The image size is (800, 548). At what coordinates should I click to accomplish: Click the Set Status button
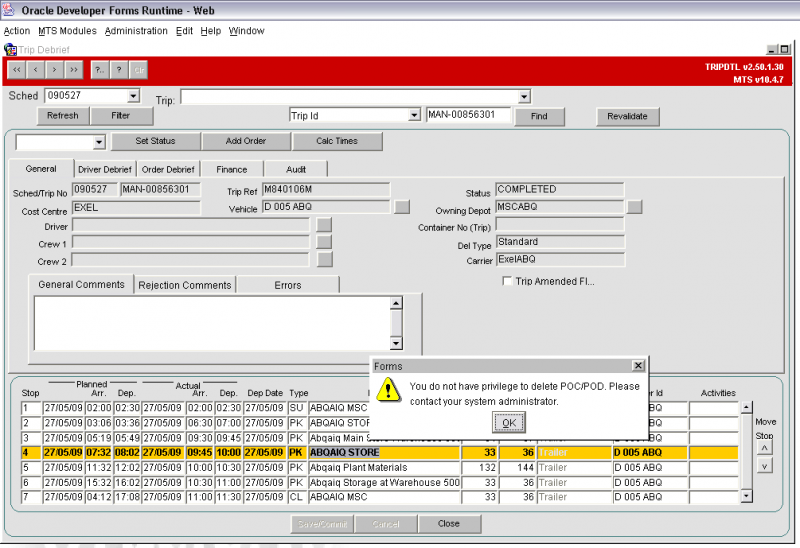click(x=155, y=141)
